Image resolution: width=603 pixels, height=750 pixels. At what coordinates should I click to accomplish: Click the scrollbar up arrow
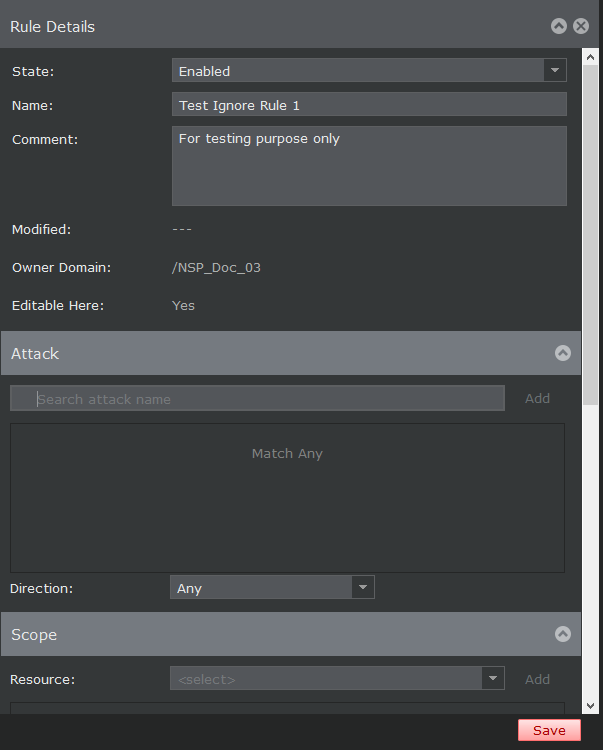point(591,57)
